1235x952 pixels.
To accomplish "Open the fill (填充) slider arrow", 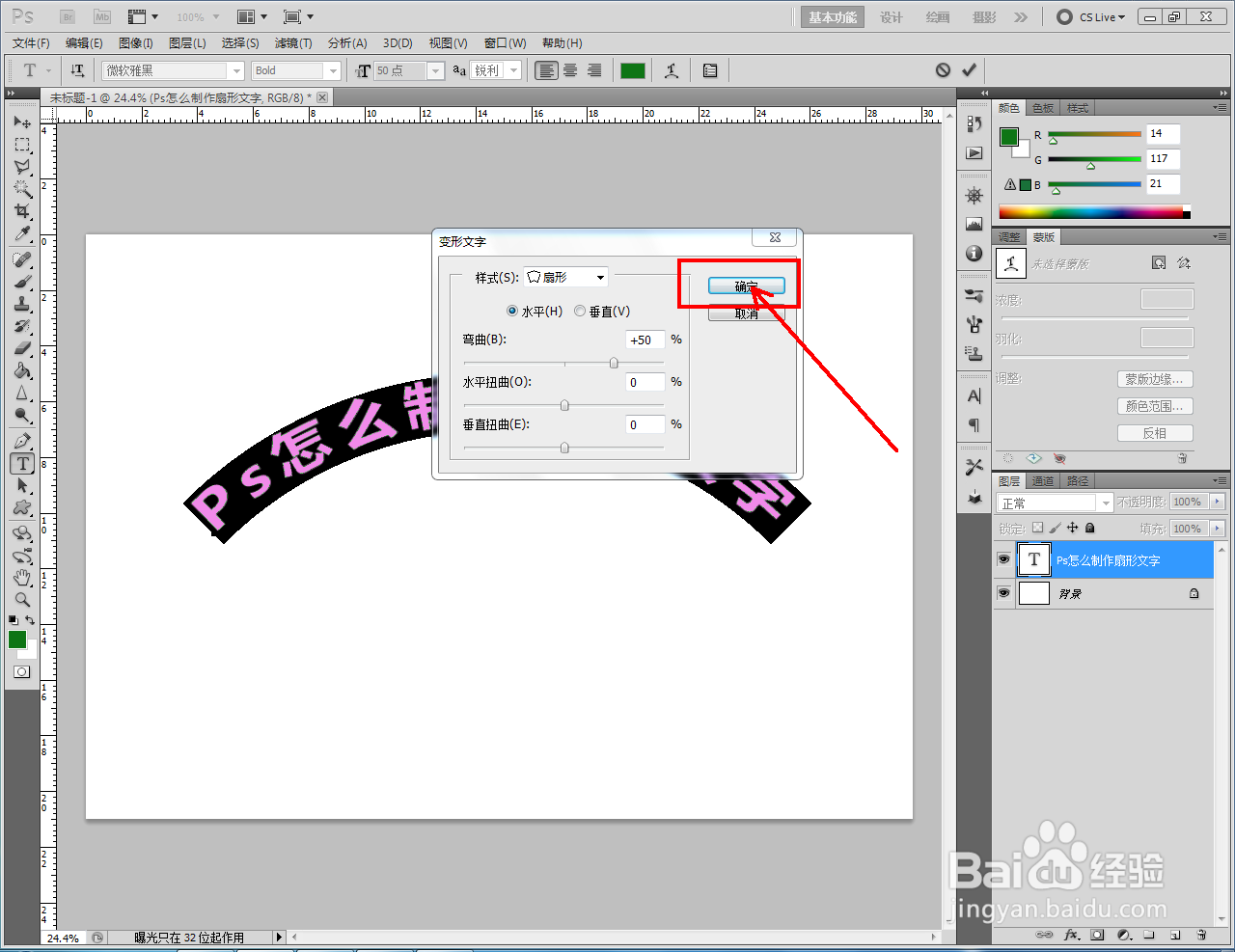I will (1217, 529).
